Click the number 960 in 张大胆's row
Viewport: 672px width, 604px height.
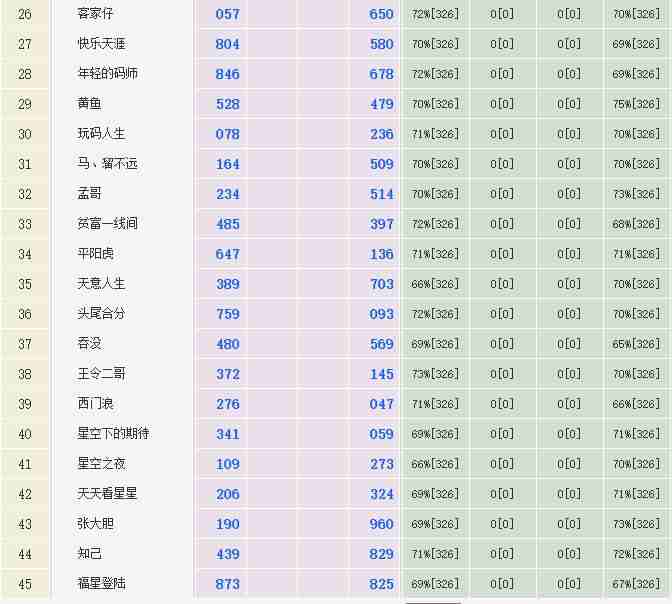[x=381, y=524]
